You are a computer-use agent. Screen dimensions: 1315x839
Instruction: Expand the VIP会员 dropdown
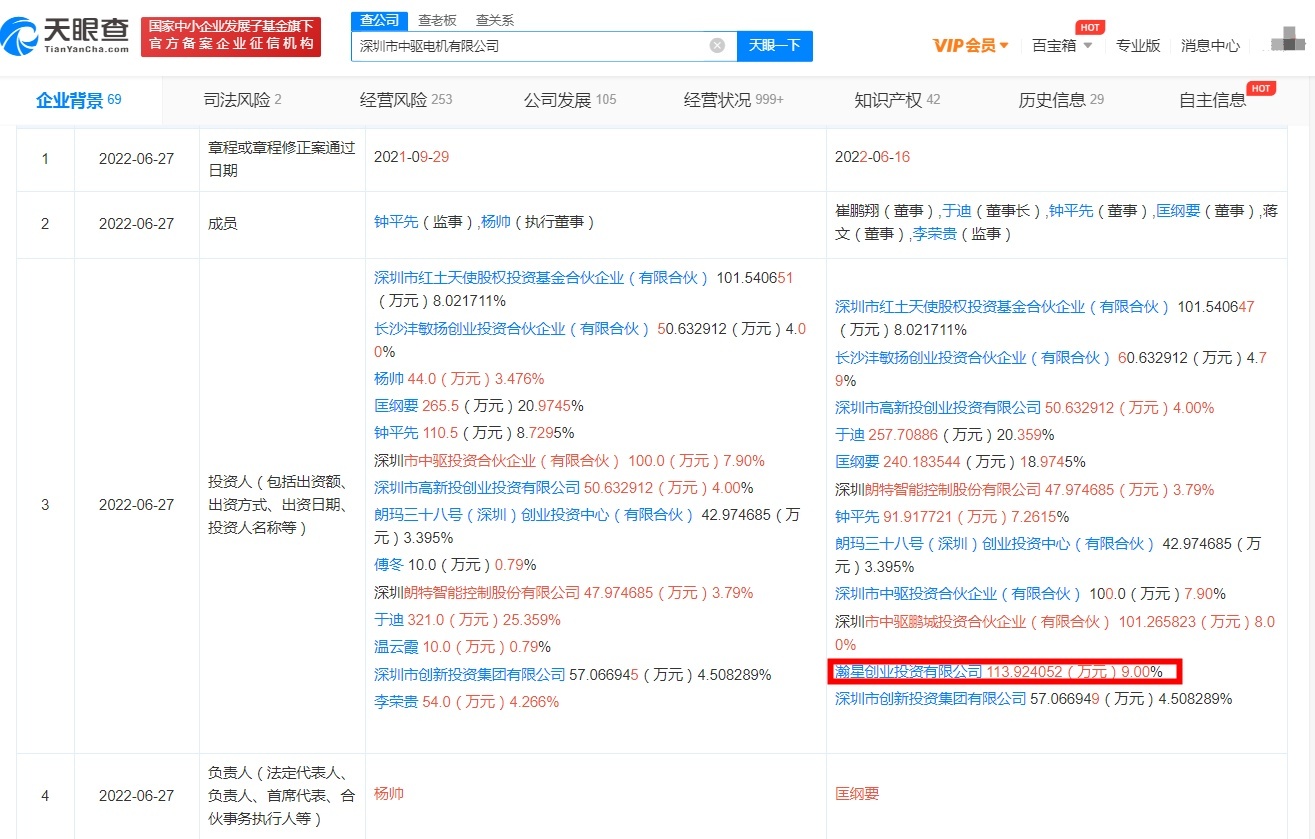pyautogui.click(x=971, y=45)
